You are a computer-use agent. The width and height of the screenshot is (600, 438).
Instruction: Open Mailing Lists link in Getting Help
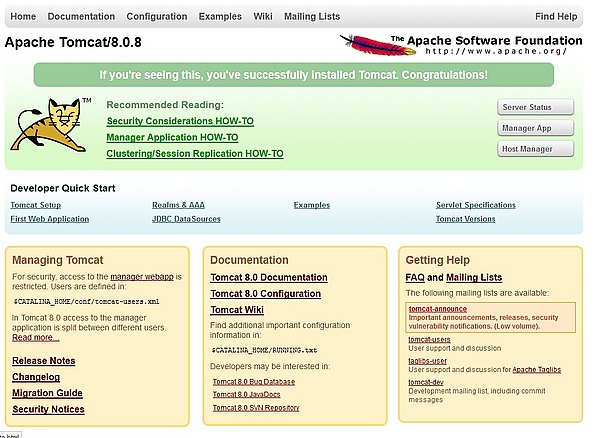[474, 277]
